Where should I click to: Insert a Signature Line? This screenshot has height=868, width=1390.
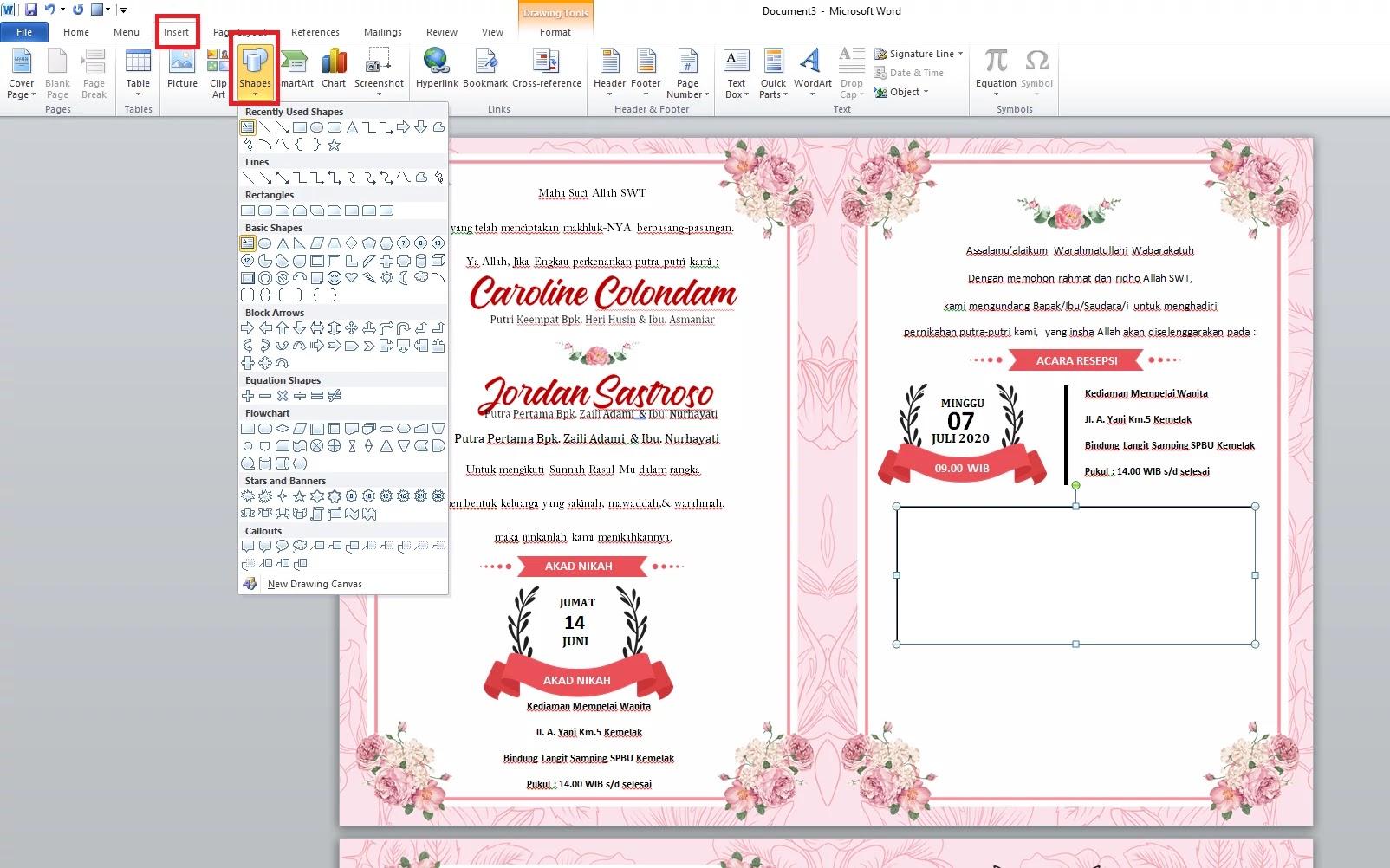pos(918,53)
